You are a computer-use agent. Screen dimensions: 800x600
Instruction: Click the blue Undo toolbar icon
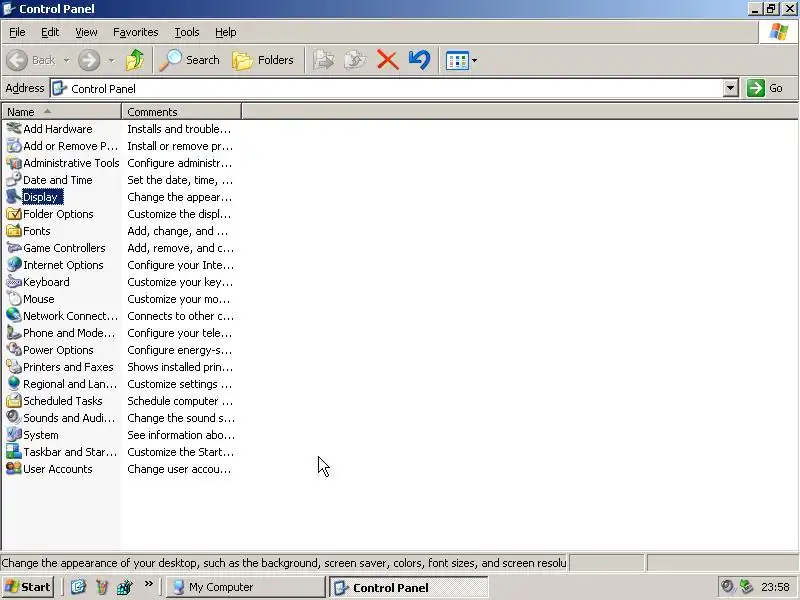click(419, 60)
